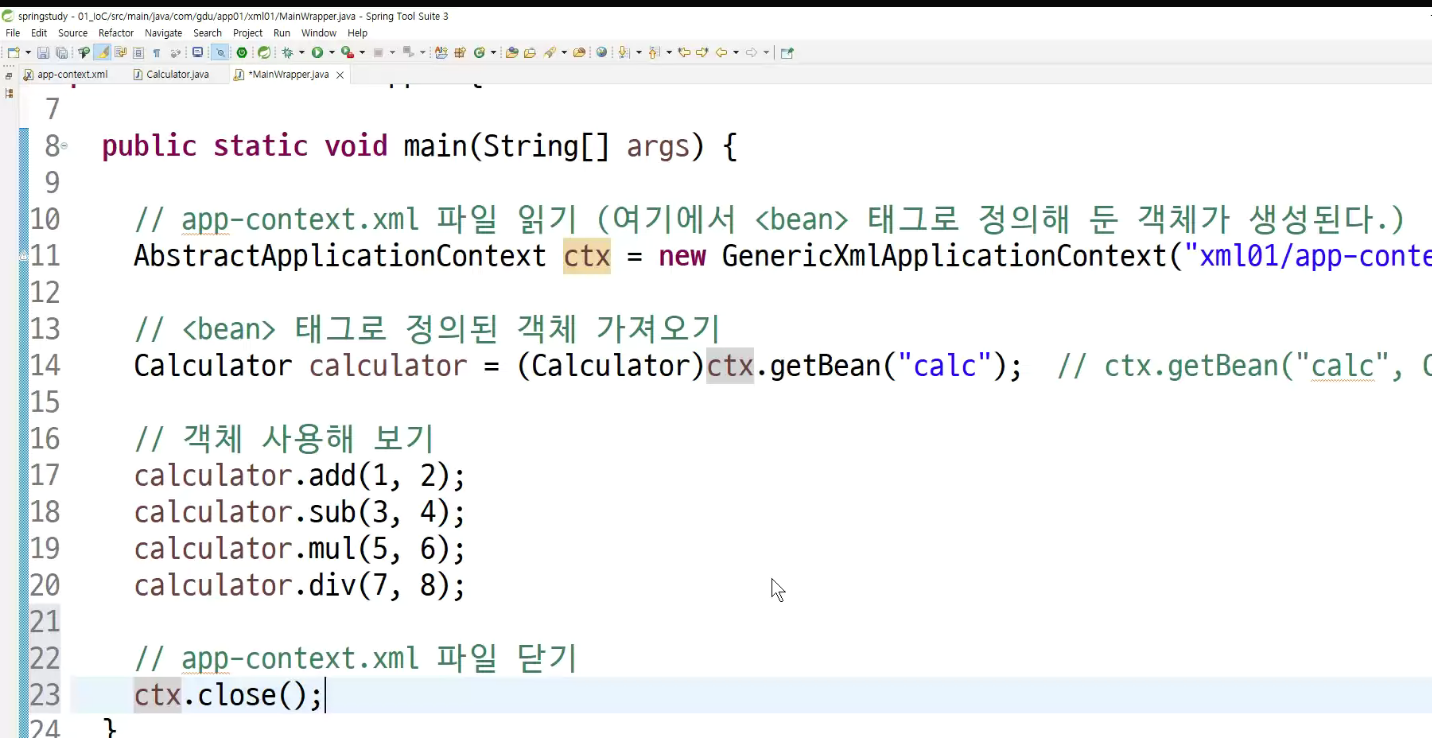
Task: Open the Search menu
Action: pyautogui.click(x=208, y=33)
